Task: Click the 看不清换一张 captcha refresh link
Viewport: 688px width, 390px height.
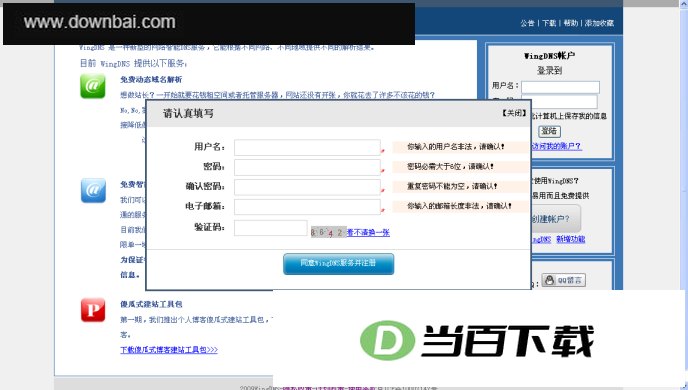Action: 368,233
